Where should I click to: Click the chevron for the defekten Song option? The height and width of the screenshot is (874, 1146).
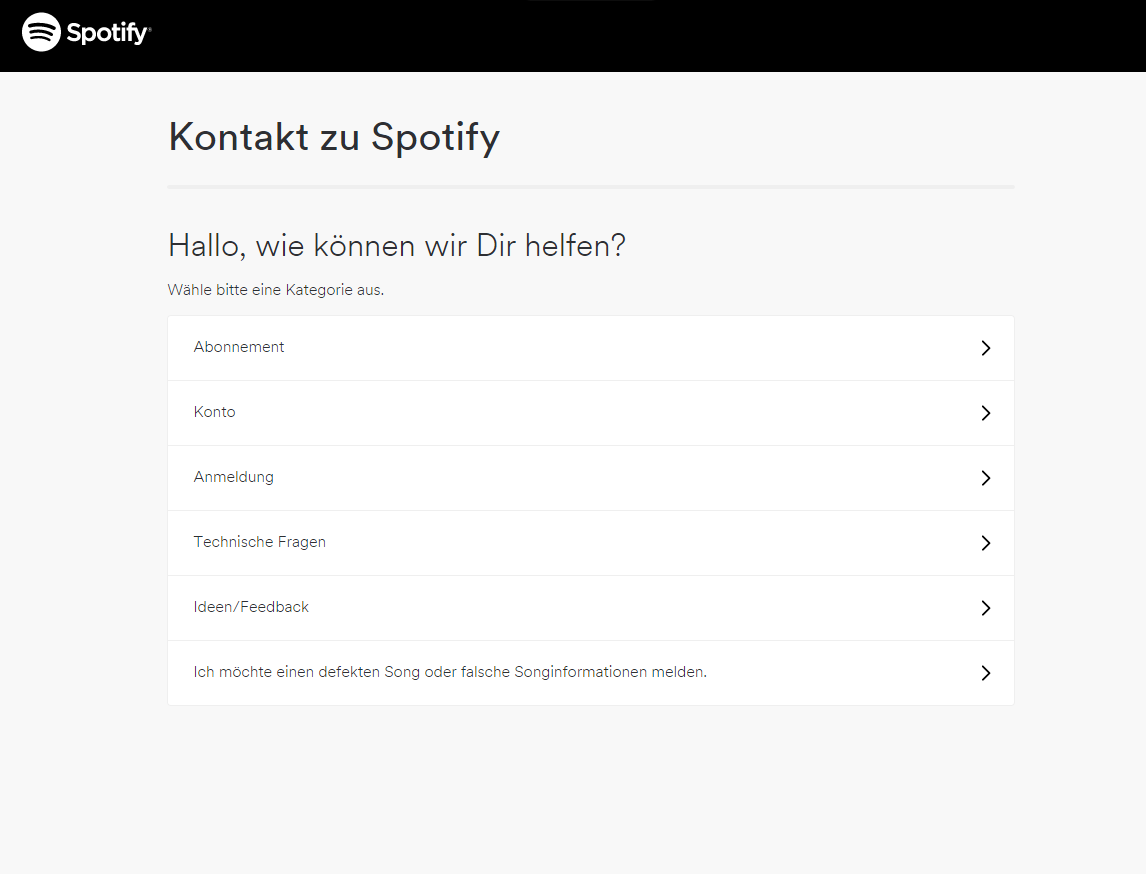pyautogui.click(x=985, y=673)
